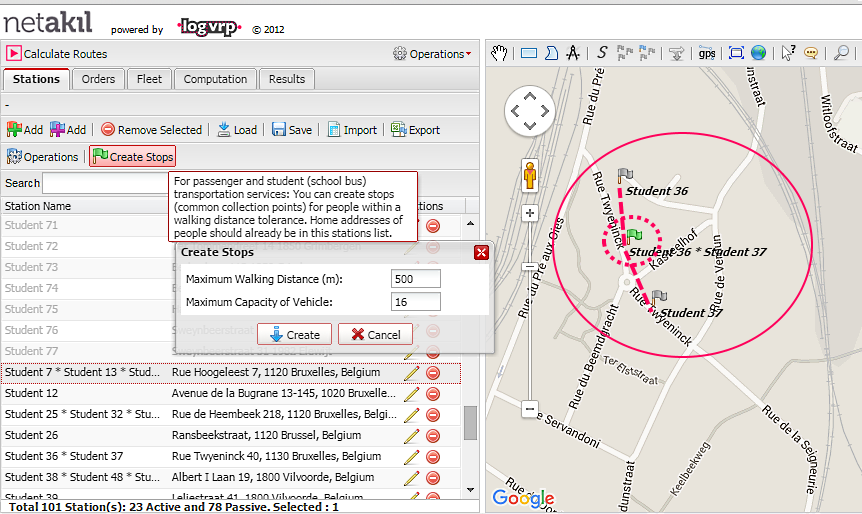Select the polygon selection map tool
The image size is (862, 514).
[x=551, y=53]
